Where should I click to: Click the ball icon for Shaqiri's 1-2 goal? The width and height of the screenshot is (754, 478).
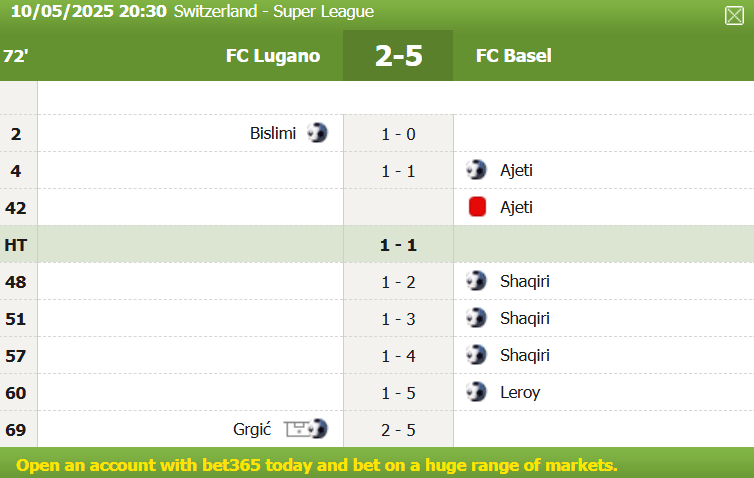click(476, 281)
